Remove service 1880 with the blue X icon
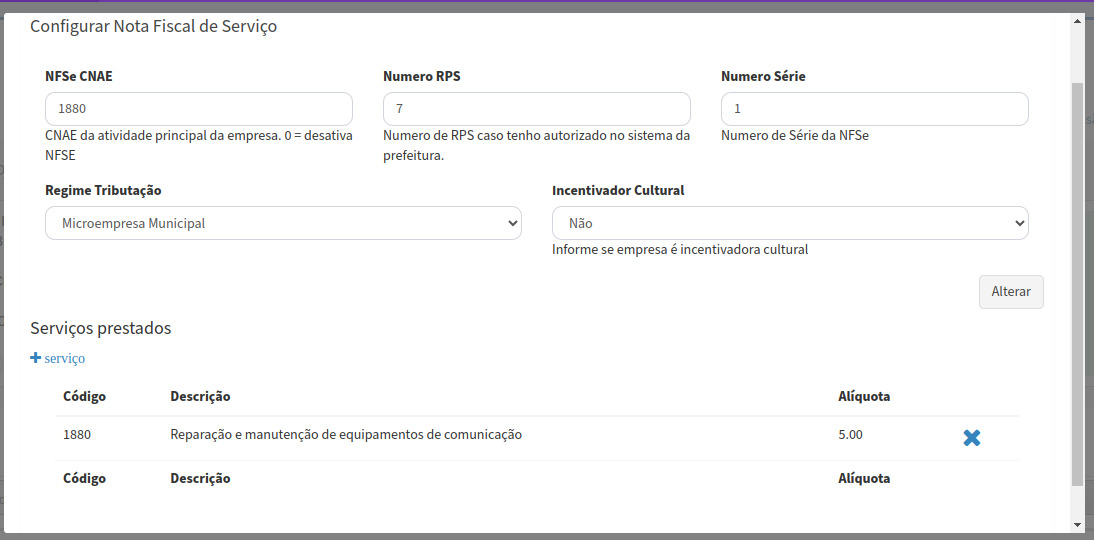The image size is (1094, 540). [971, 437]
